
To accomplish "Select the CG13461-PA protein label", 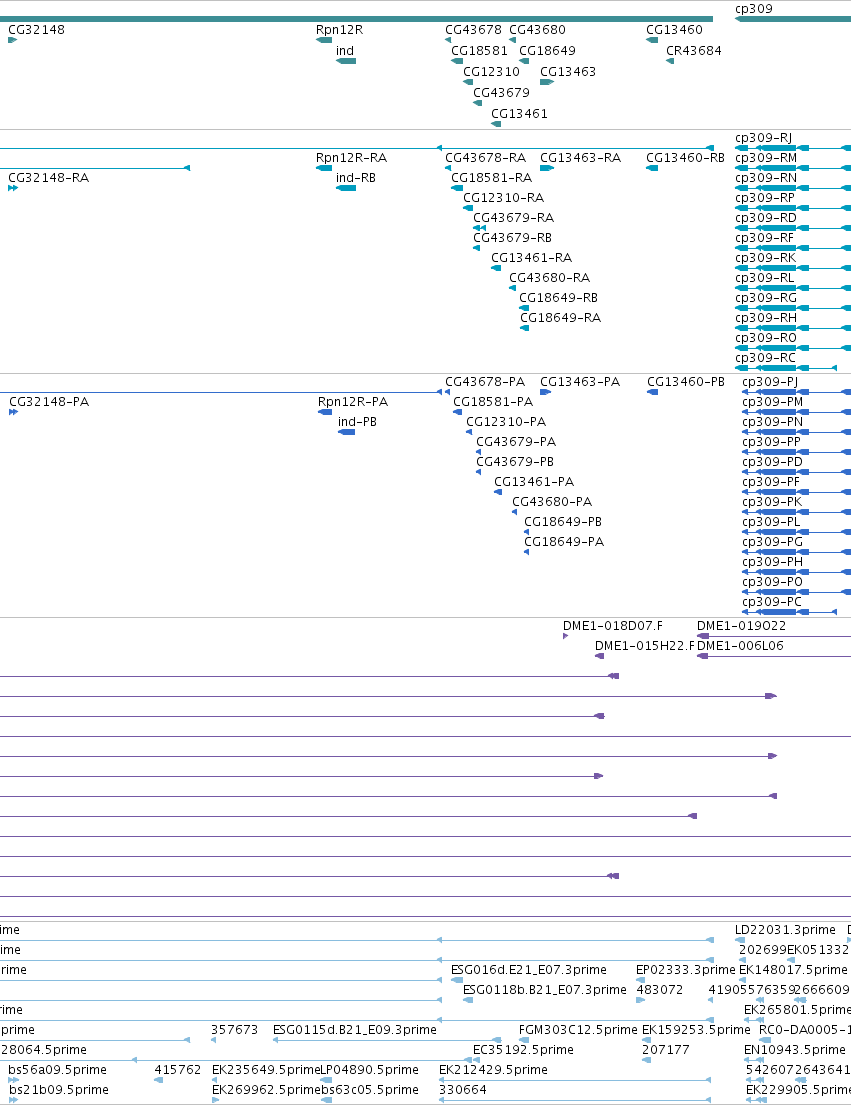I will [x=534, y=482].
